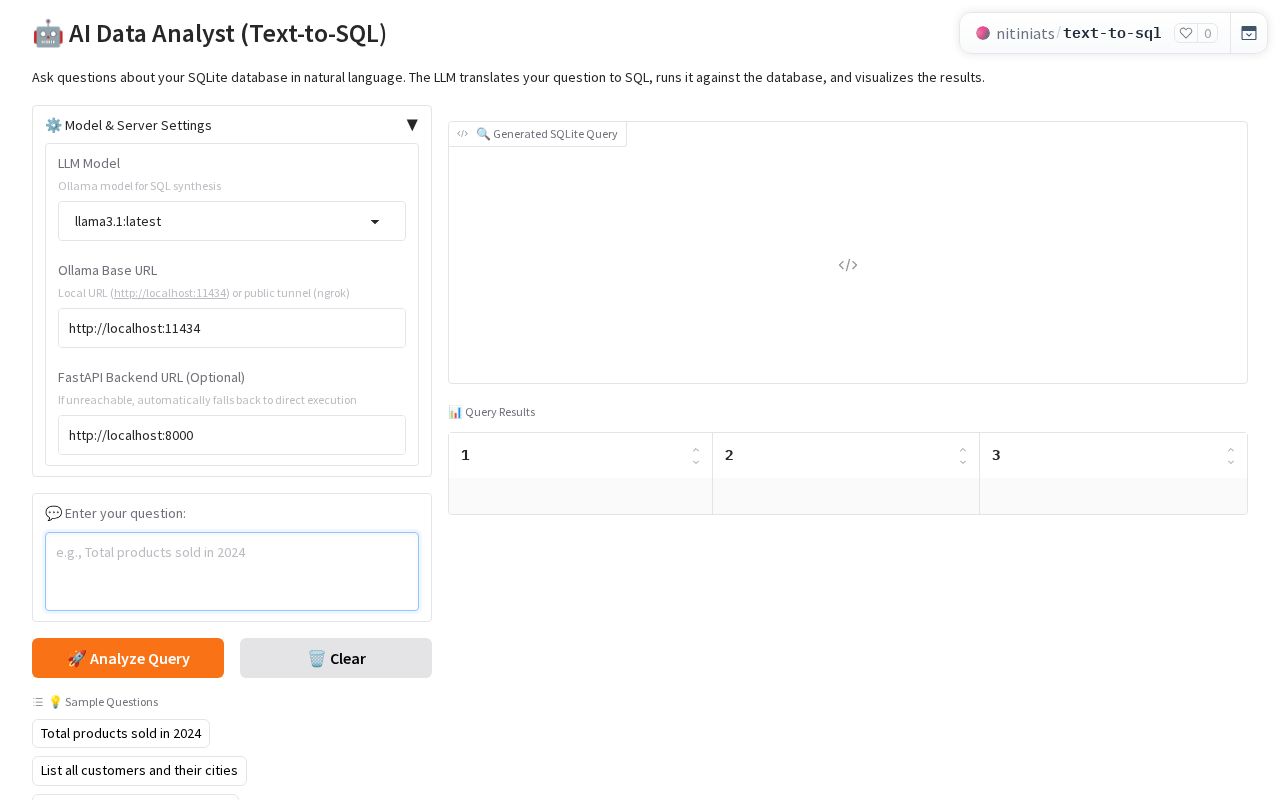Open the nitiniats profile link
The image size is (1280, 800).
click(x=1025, y=33)
